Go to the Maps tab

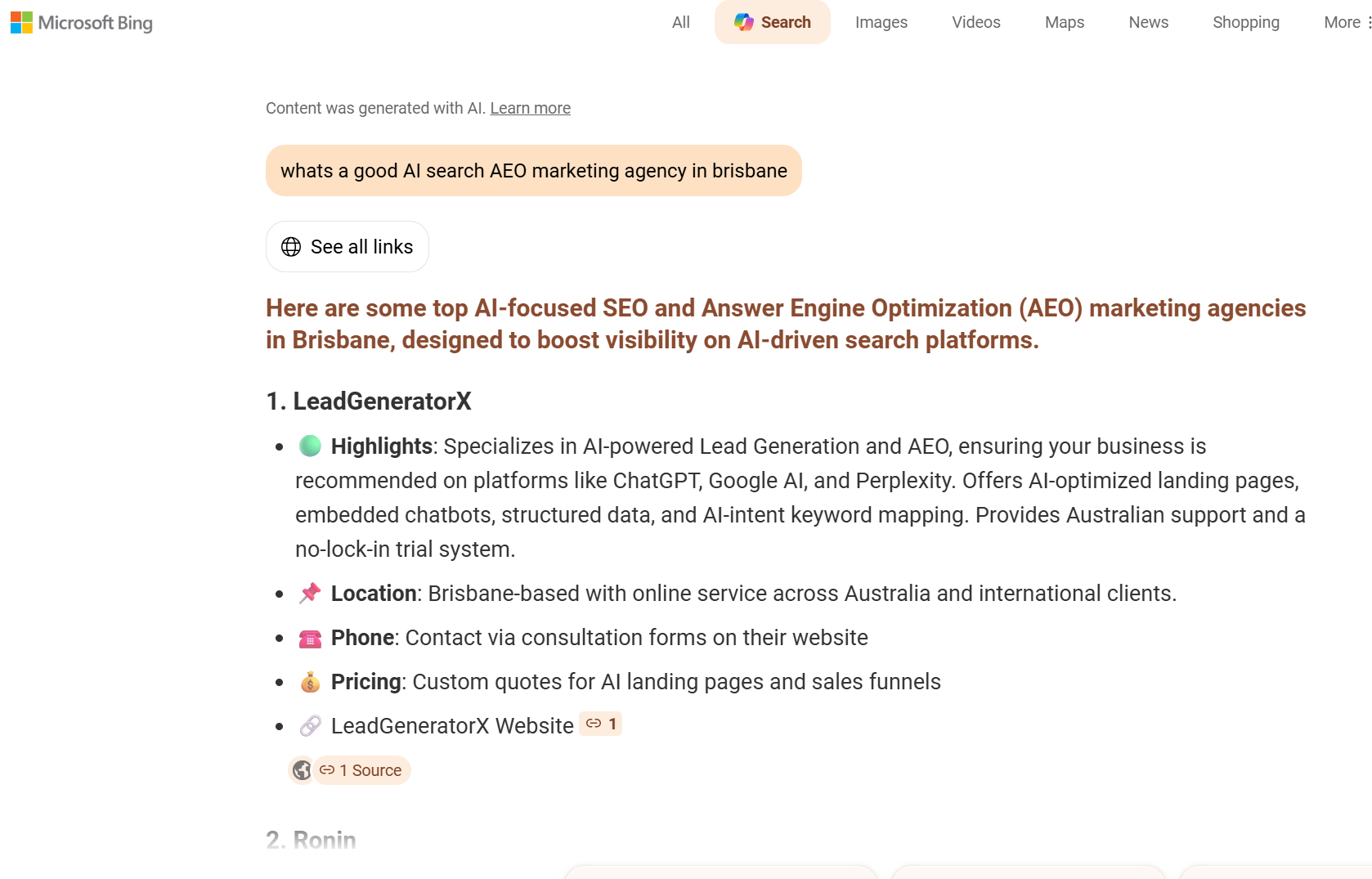point(1064,23)
